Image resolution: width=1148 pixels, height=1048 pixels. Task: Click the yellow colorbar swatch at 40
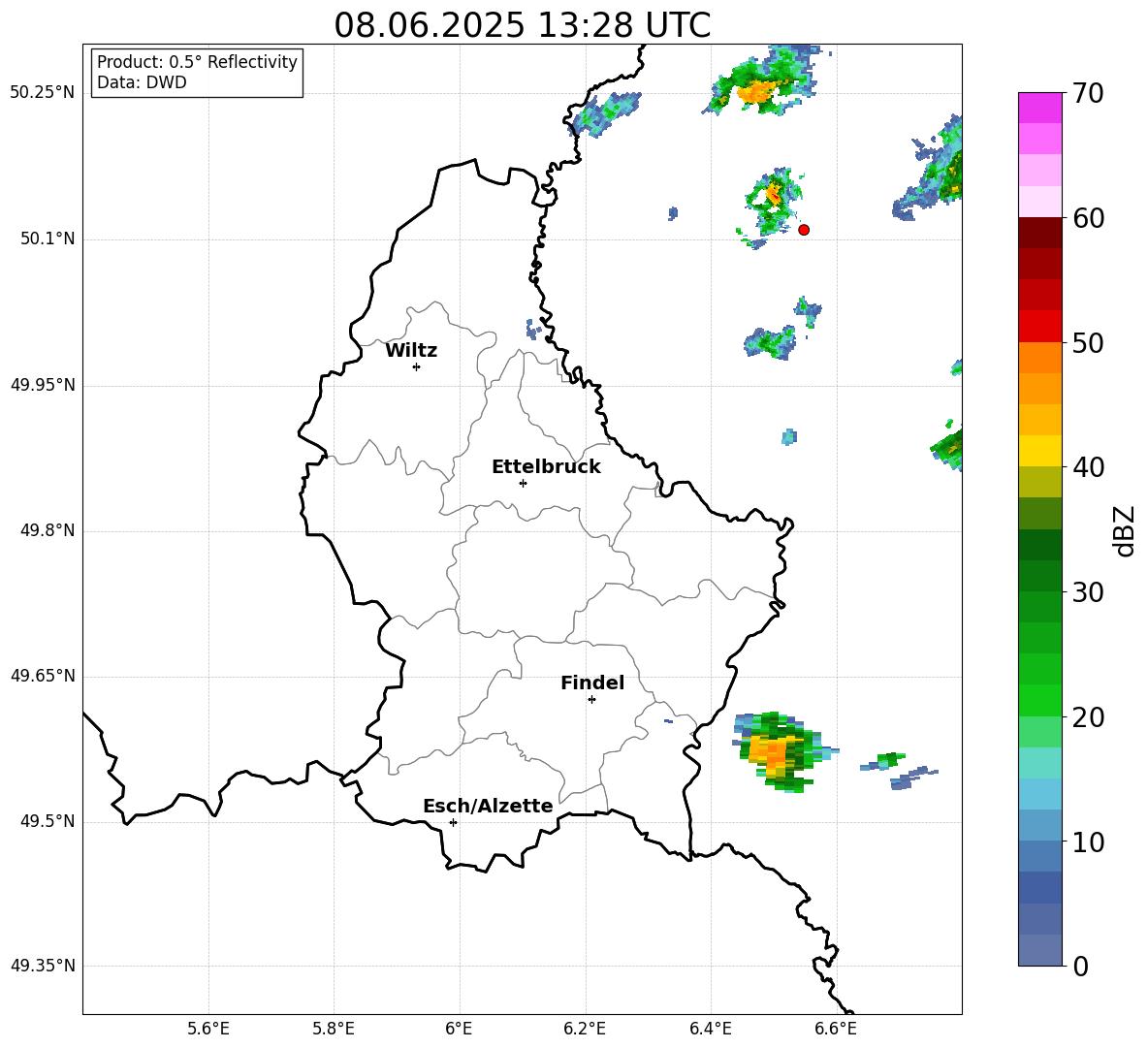pos(1039,451)
